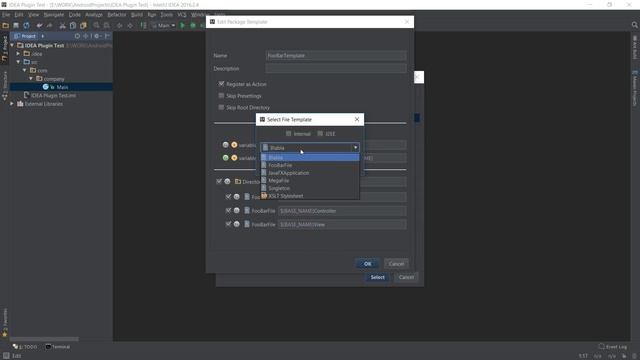Open the Analyze menu
This screenshot has height=360, width=640.
[x=94, y=15]
